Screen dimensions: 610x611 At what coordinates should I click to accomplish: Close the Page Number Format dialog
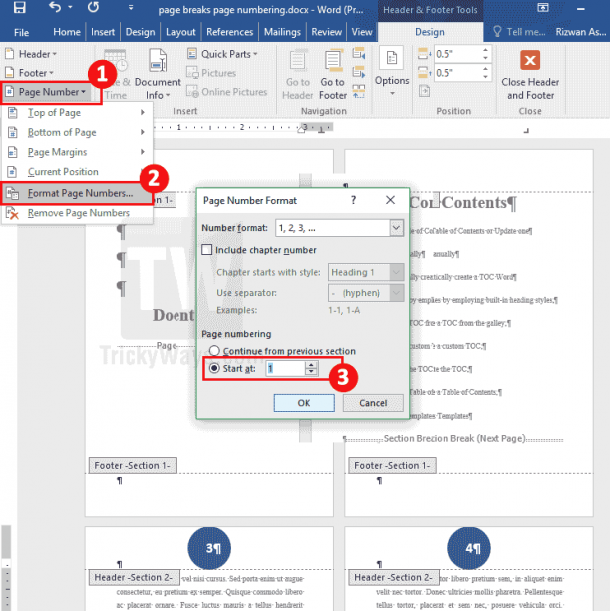coord(390,200)
